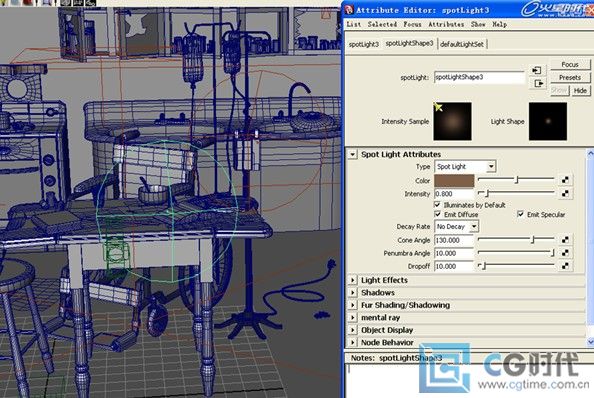This screenshot has width=594, height=398.
Task: Click the map icon at Cone Angle row
Action: pyautogui.click(x=565, y=240)
